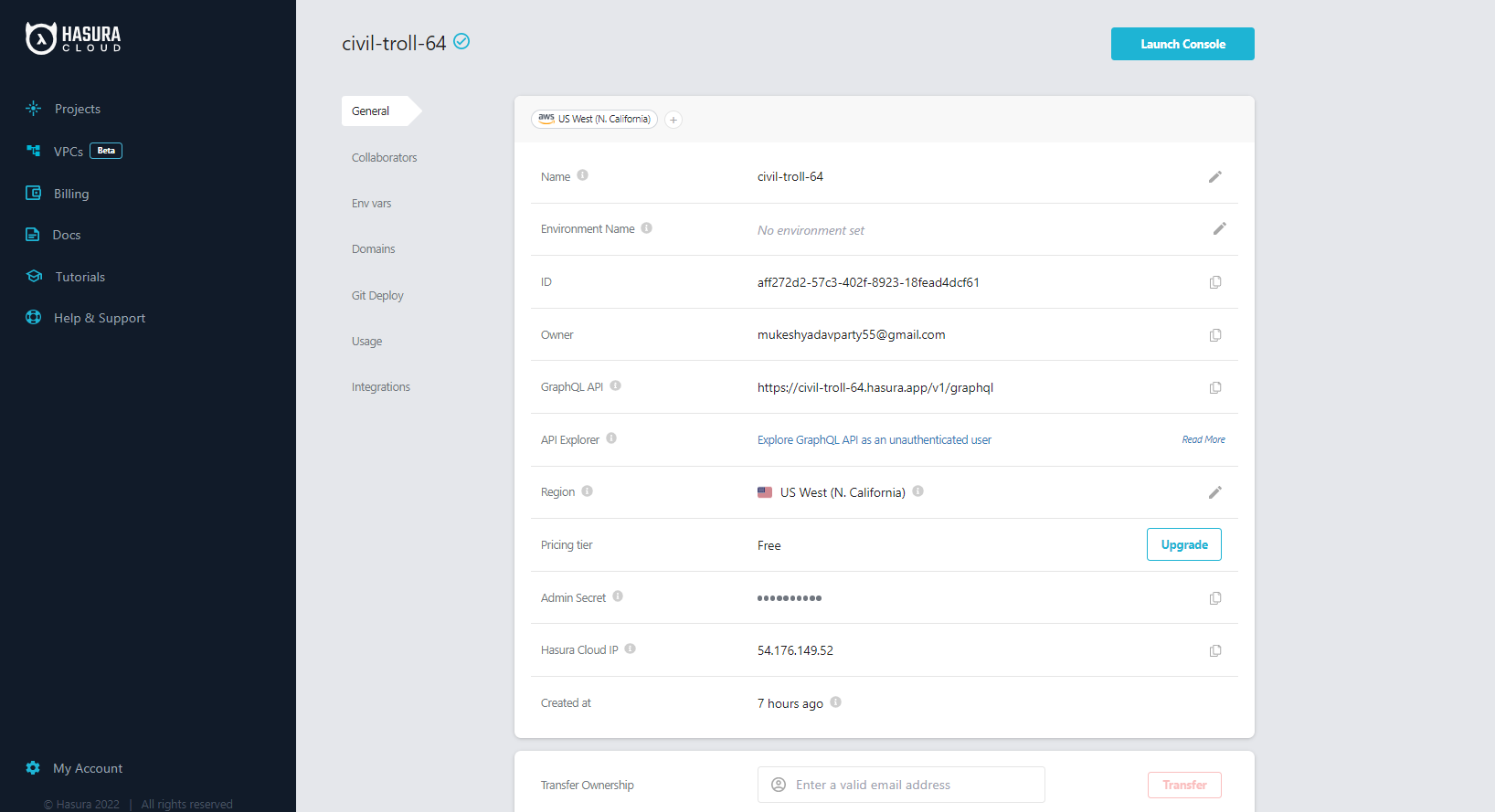The image size is (1495, 812).
Task: Click the '7 hours ago' value
Action: [x=790, y=703]
